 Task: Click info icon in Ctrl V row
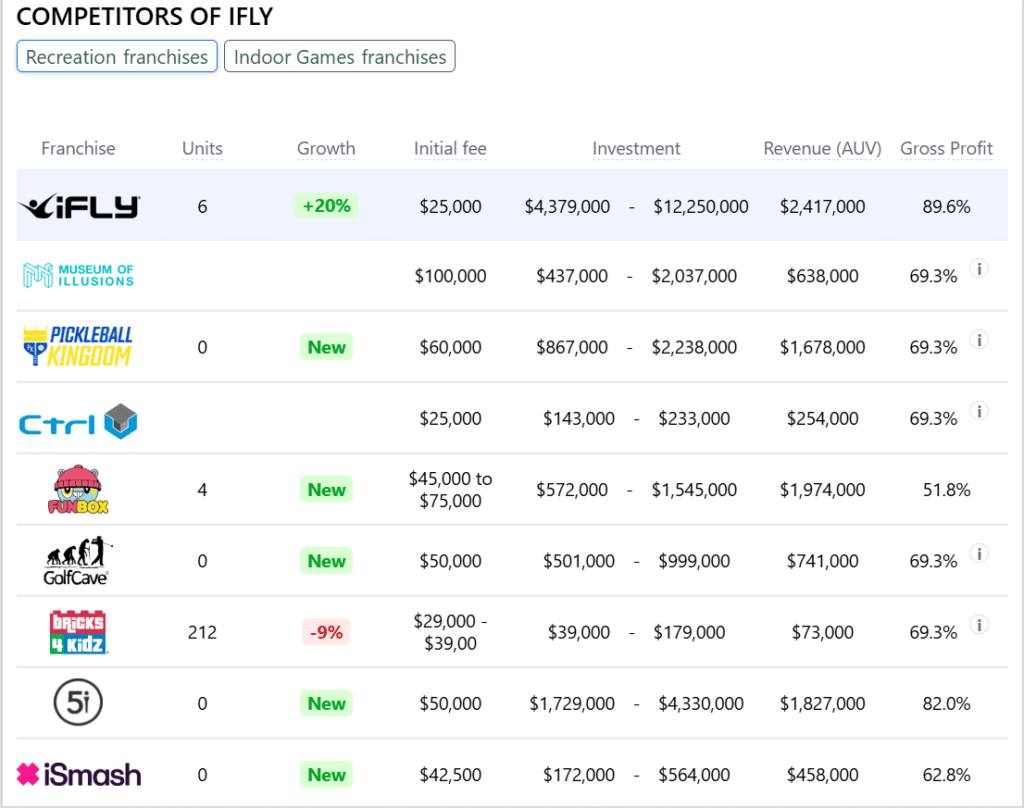click(978, 410)
